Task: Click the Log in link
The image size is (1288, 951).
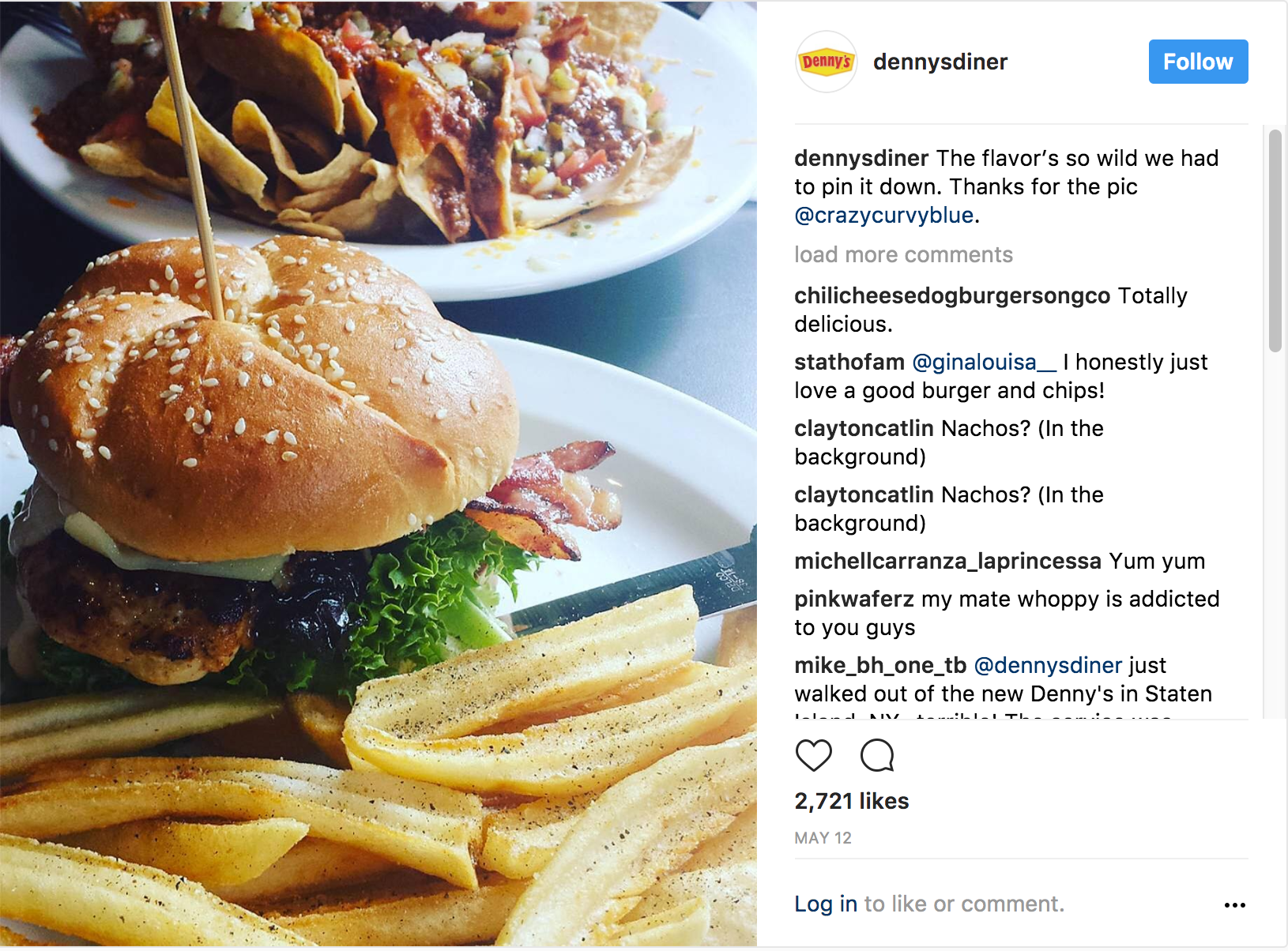Action: click(x=826, y=904)
